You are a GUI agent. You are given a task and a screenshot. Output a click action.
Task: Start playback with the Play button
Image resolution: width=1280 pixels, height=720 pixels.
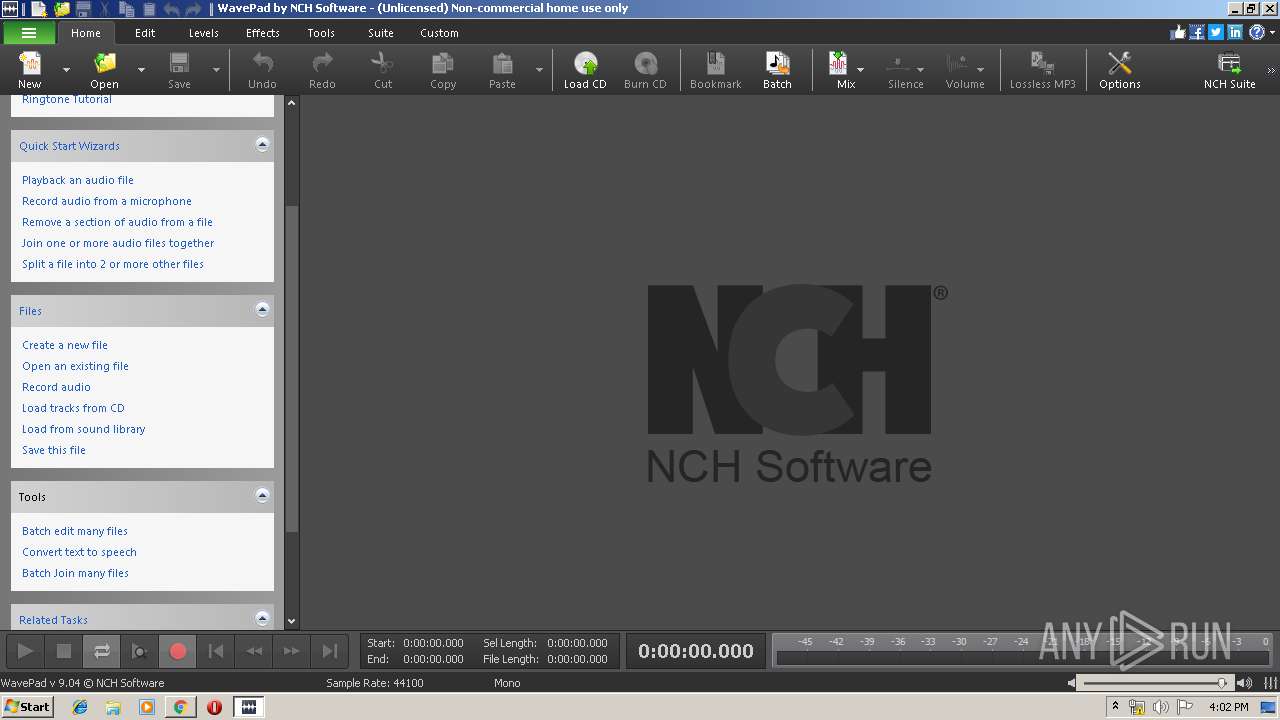click(x=25, y=651)
